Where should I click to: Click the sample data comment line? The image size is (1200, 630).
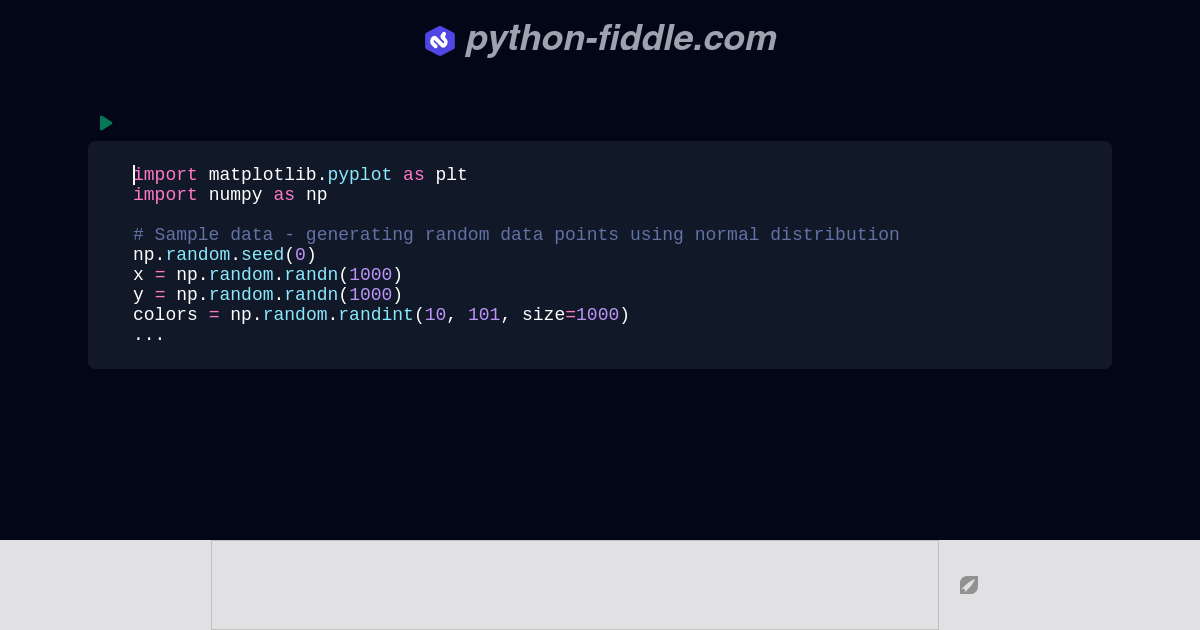[516, 235]
